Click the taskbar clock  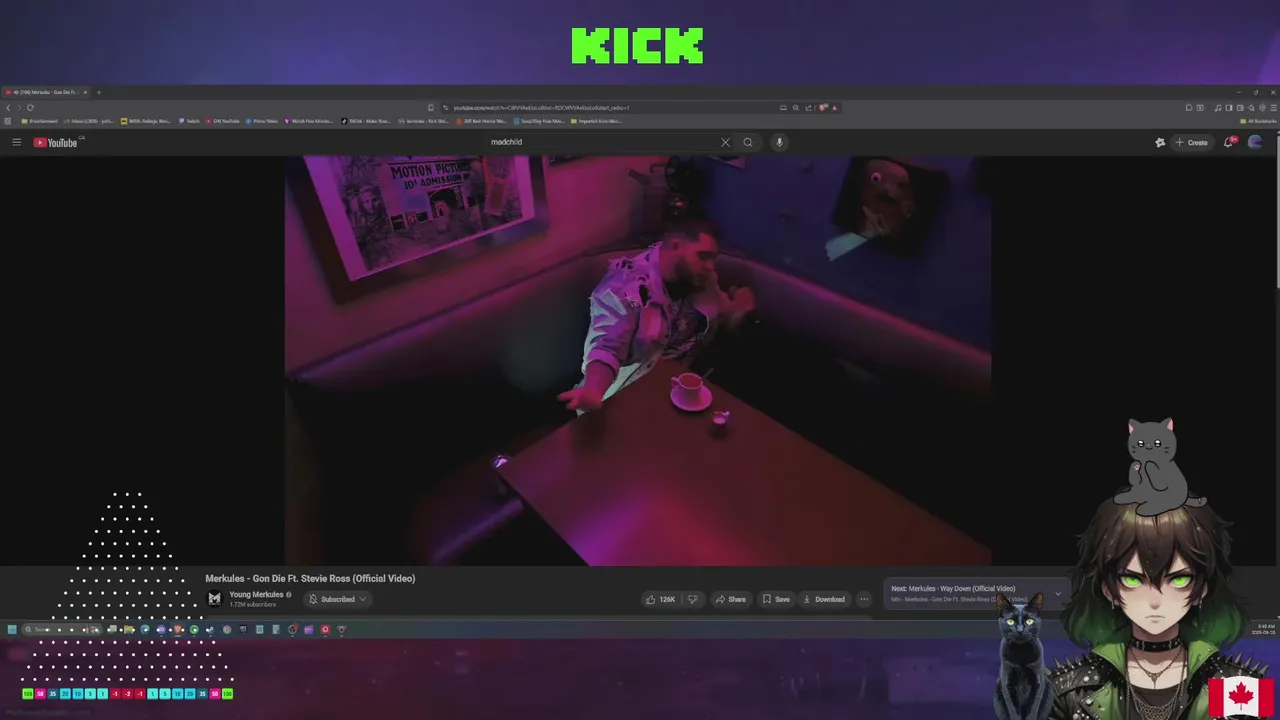click(x=1262, y=629)
